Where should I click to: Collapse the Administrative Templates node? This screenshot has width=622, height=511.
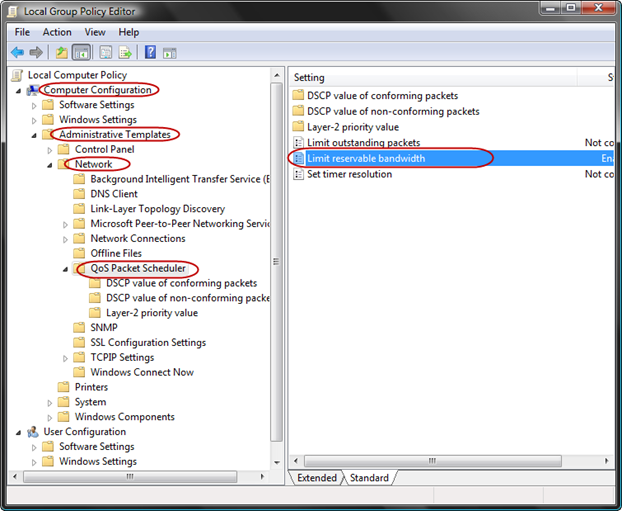coord(34,135)
